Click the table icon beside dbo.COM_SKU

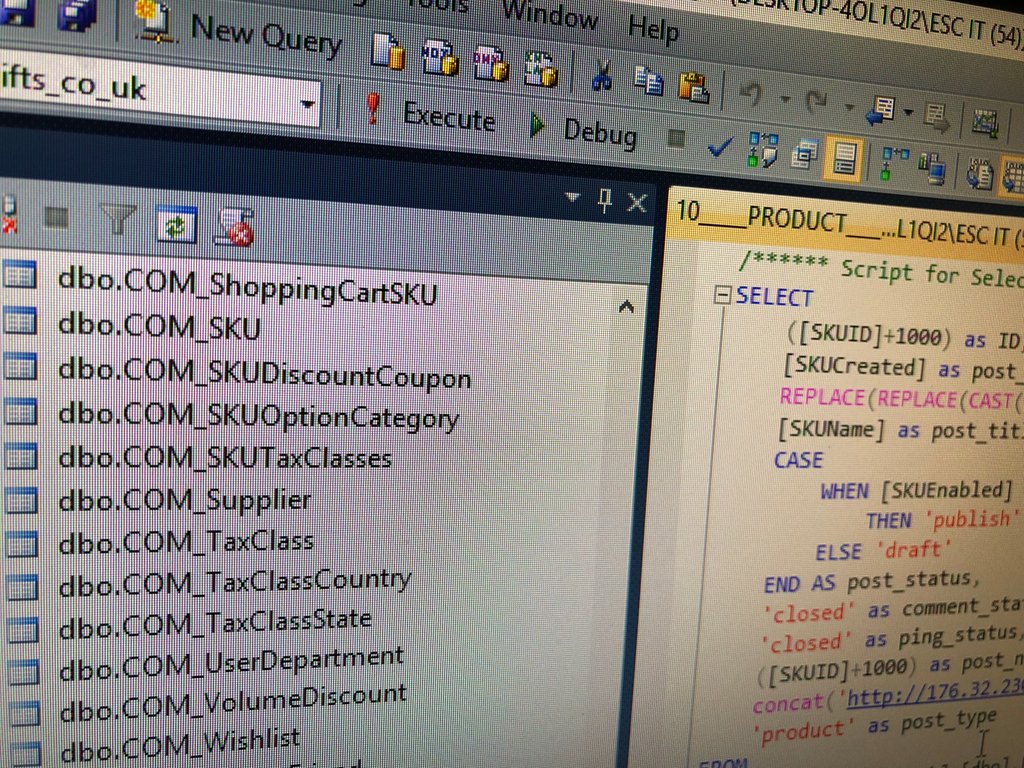click(x=19, y=323)
